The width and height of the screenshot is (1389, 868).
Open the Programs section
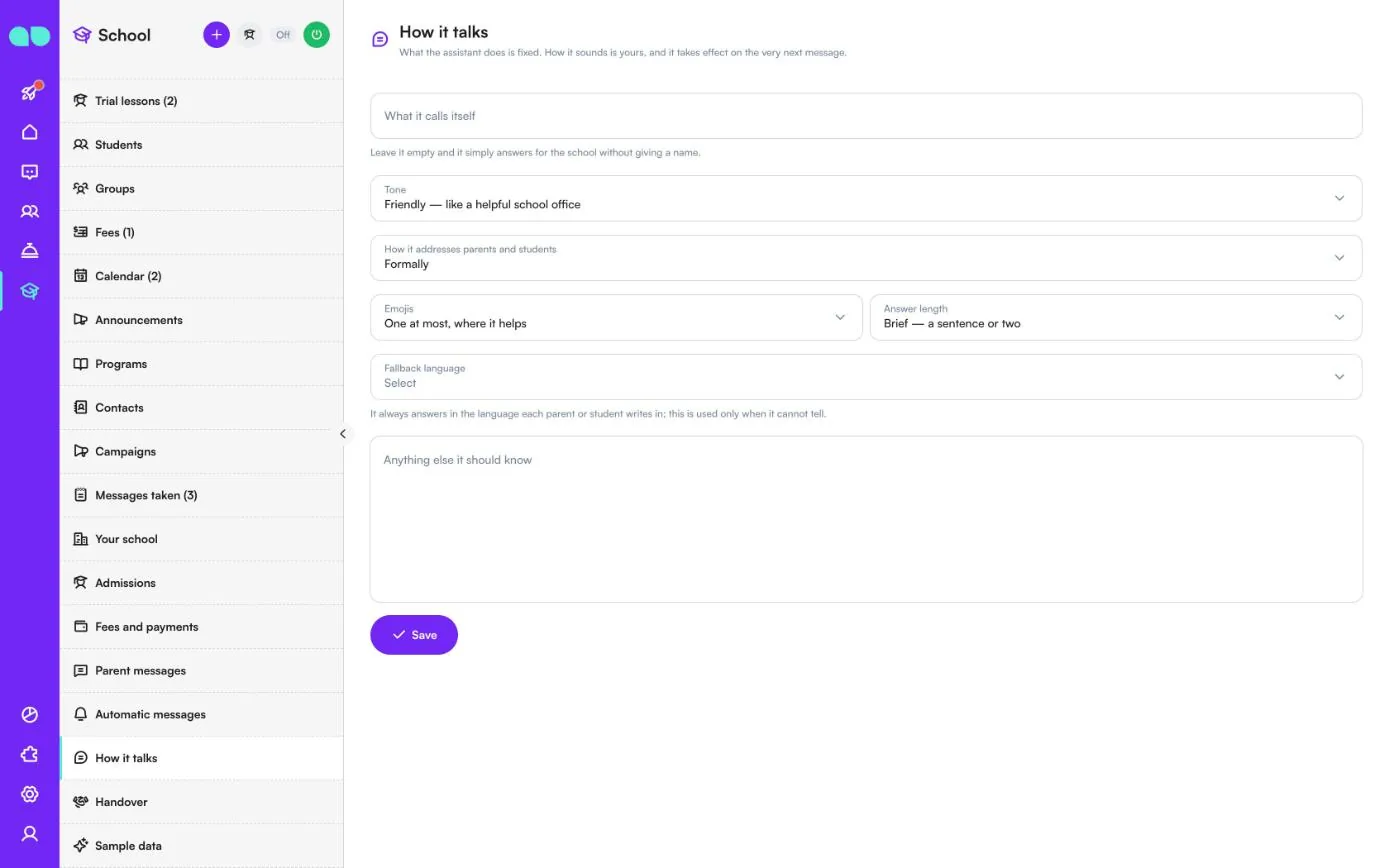pos(201,364)
